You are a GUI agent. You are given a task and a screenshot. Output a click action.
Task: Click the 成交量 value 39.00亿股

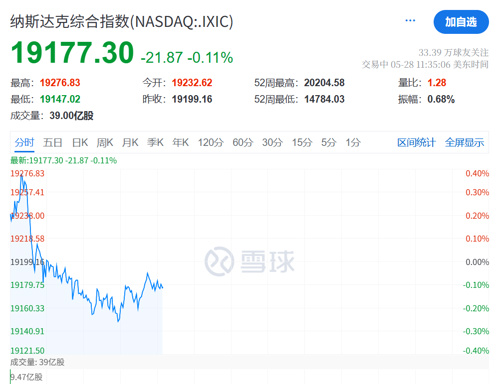pos(71,116)
